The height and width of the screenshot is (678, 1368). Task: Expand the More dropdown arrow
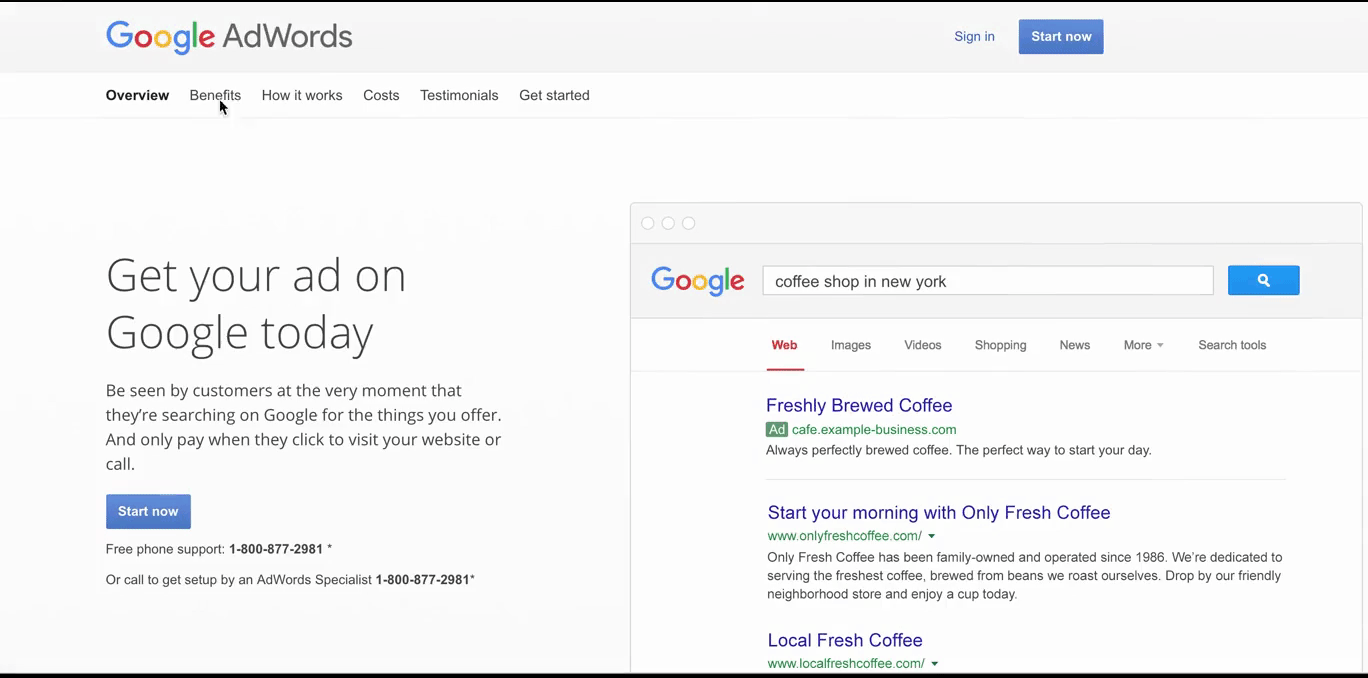[x=1160, y=346]
